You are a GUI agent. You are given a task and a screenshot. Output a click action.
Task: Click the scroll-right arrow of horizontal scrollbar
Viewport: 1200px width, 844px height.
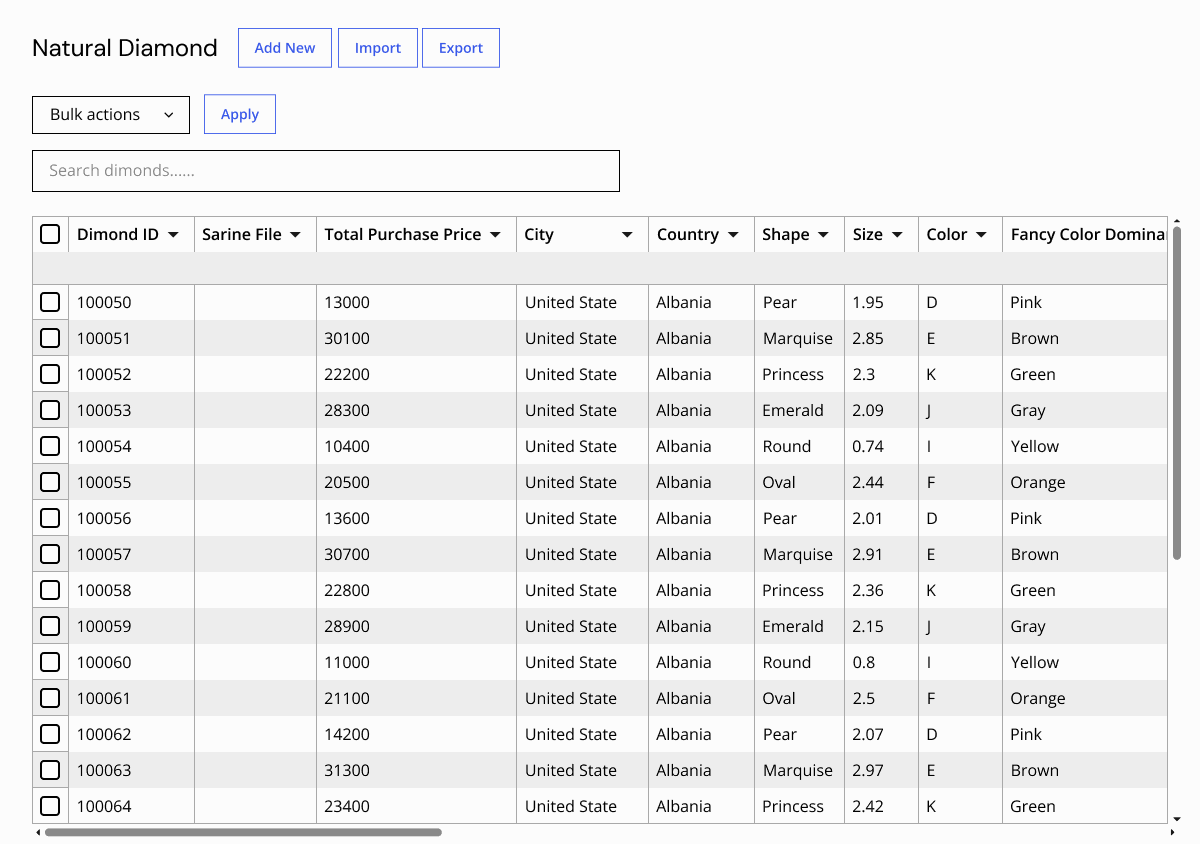point(1172,832)
